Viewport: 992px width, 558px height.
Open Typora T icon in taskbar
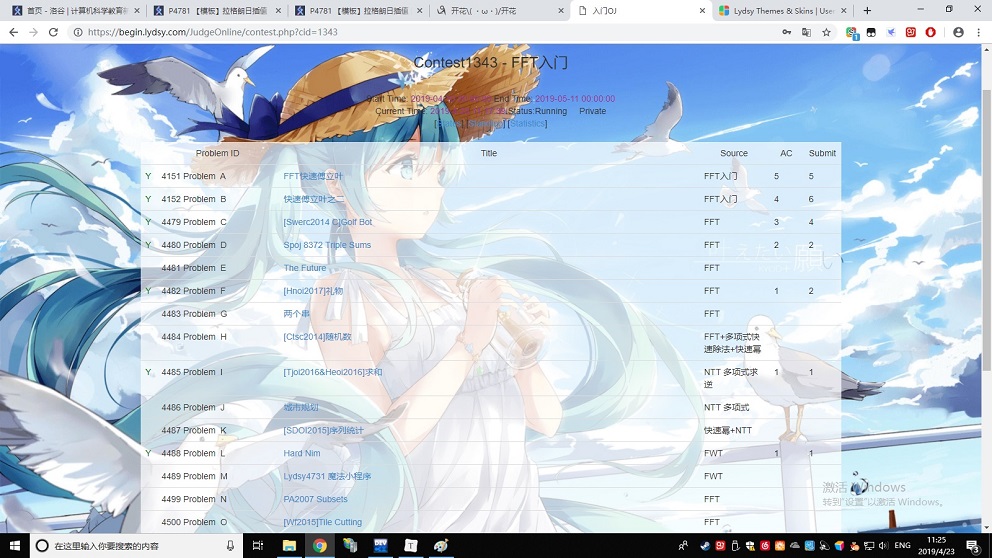[411, 545]
